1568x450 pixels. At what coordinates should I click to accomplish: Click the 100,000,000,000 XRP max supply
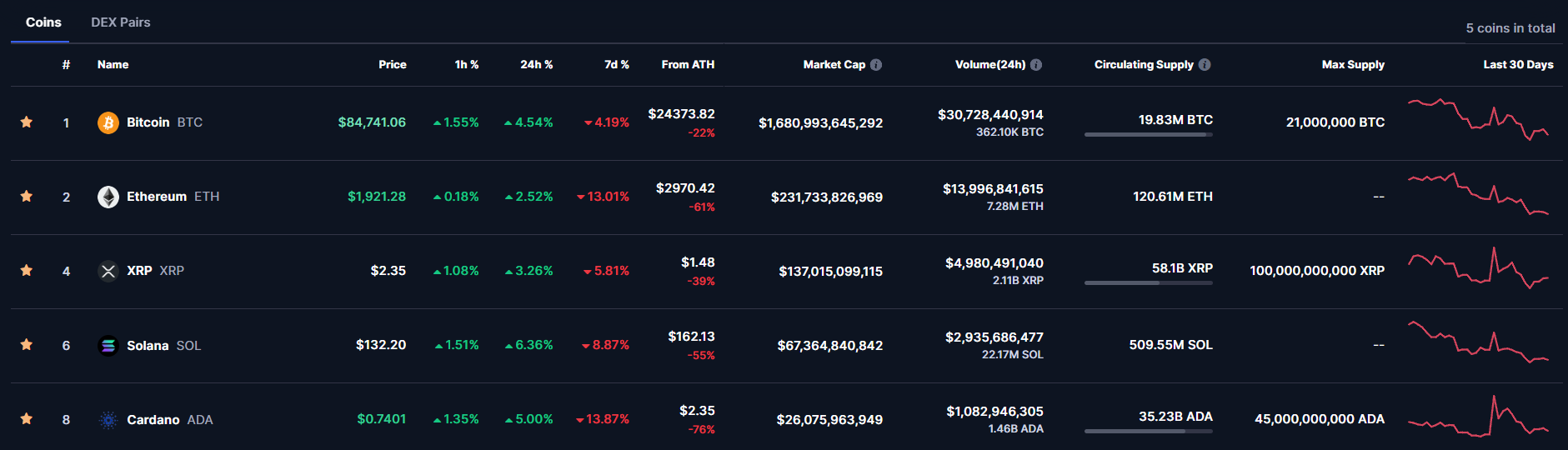tap(1317, 271)
